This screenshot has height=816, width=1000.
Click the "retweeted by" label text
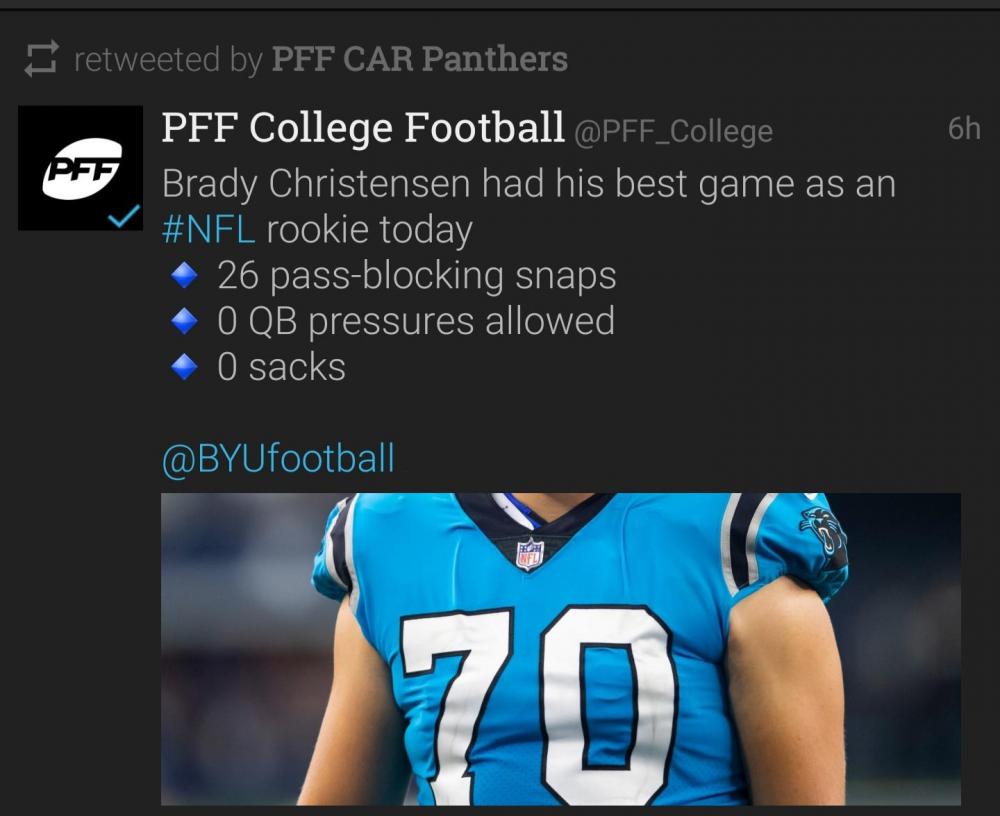168,60
